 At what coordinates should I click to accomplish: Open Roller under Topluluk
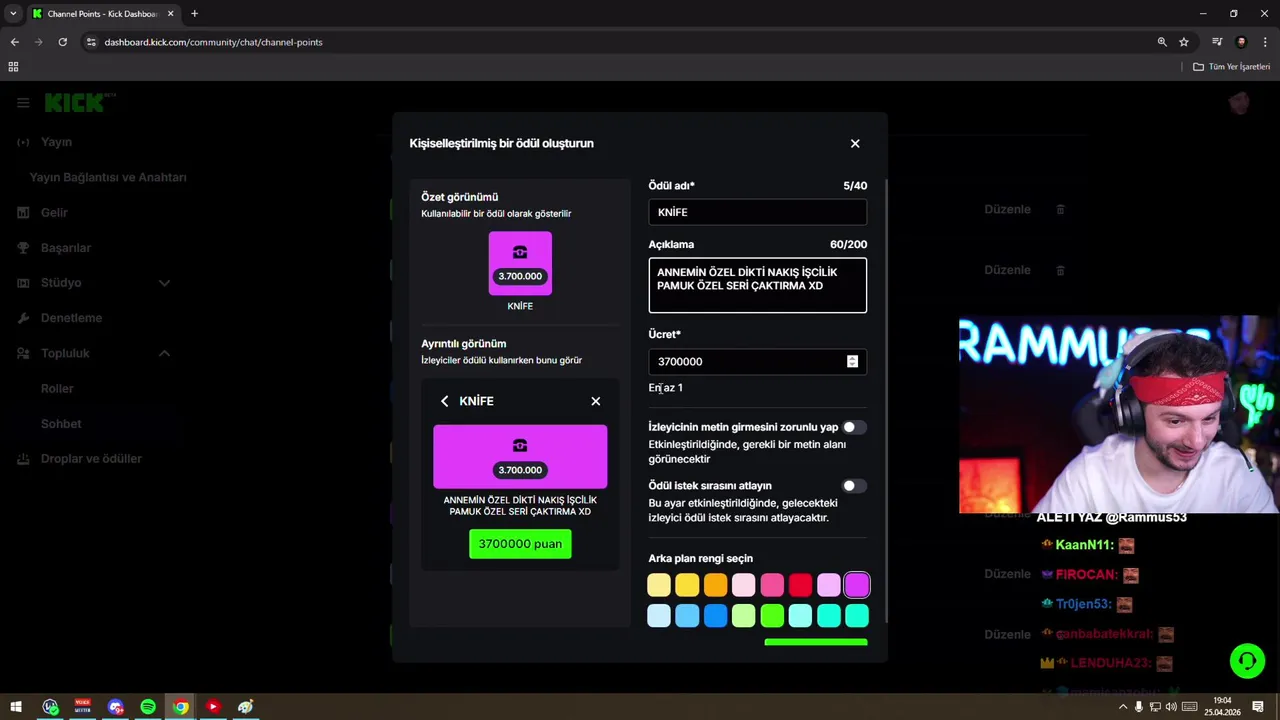[57, 388]
